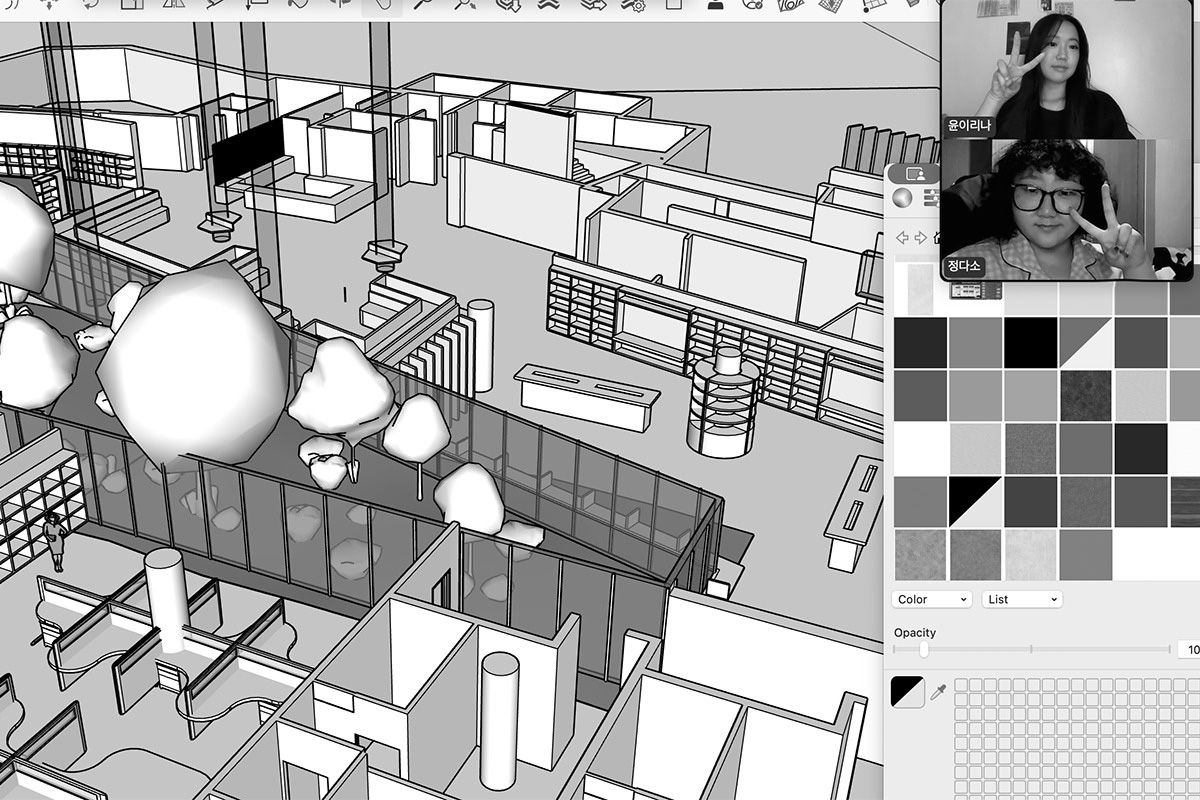Select the 정다소 video tile
The image size is (1200, 800).
[1068, 210]
